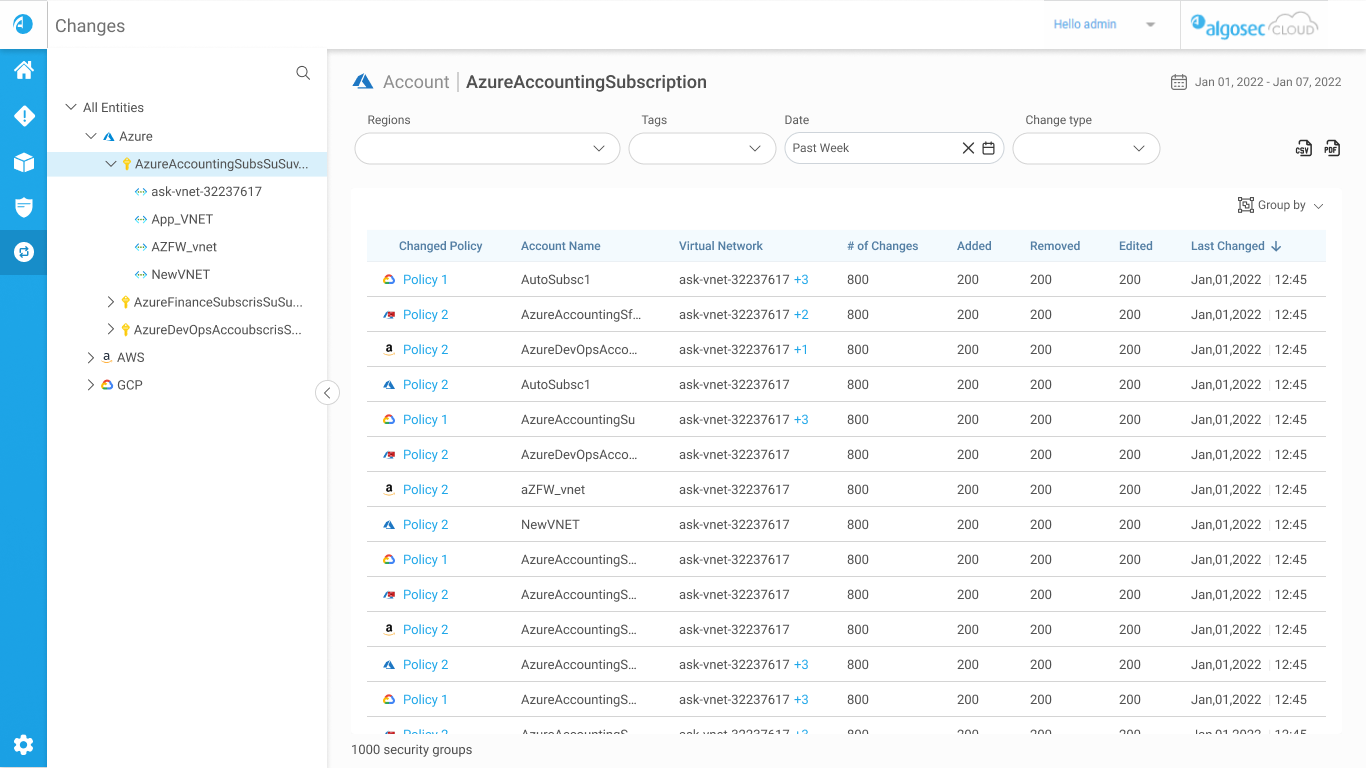
Task: Export table as PDF
Action: pyautogui.click(x=1332, y=148)
